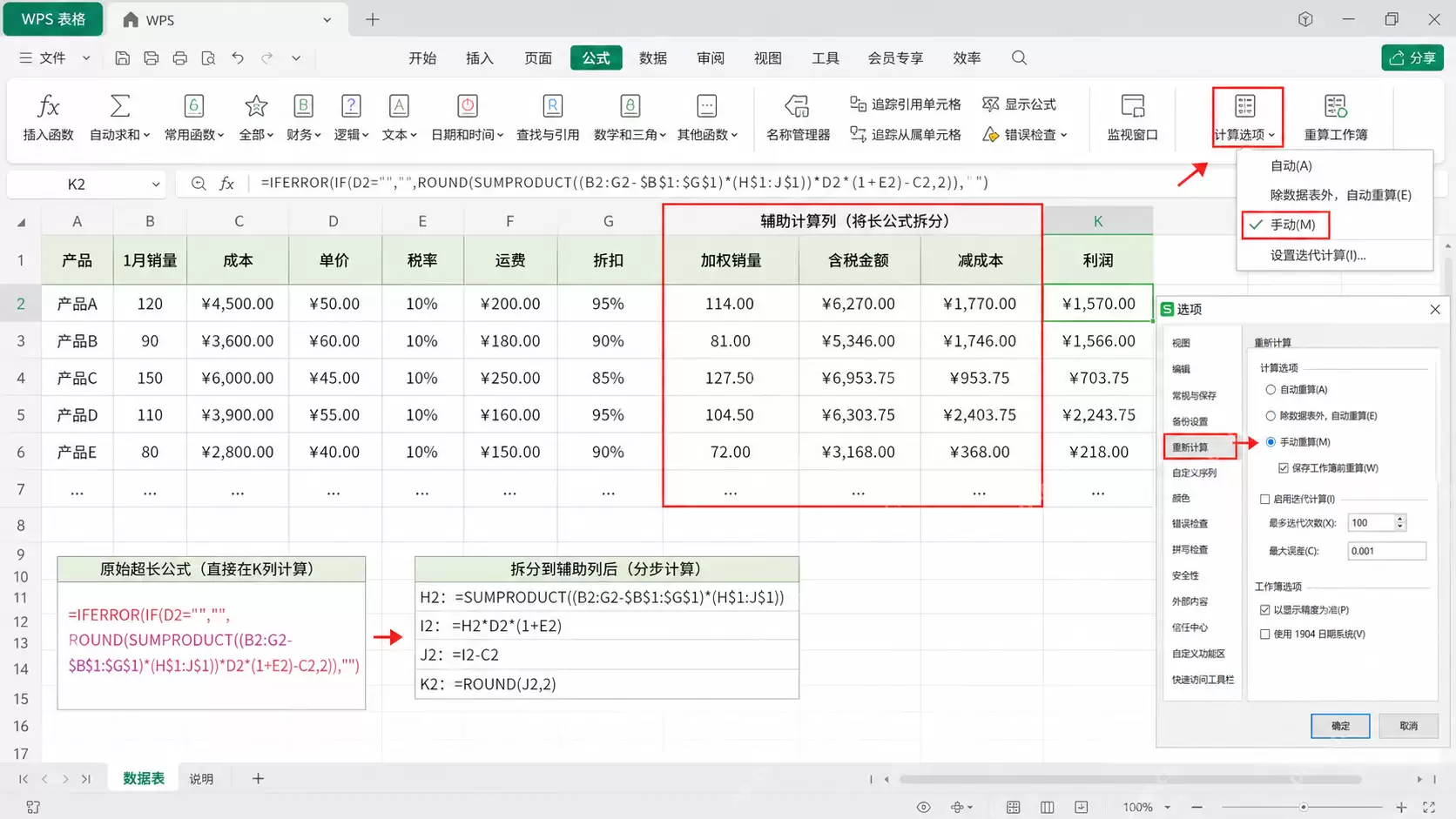Select 重新计算 in options sidebar
The height and width of the screenshot is (819, 1456).
click(1199, 447)
